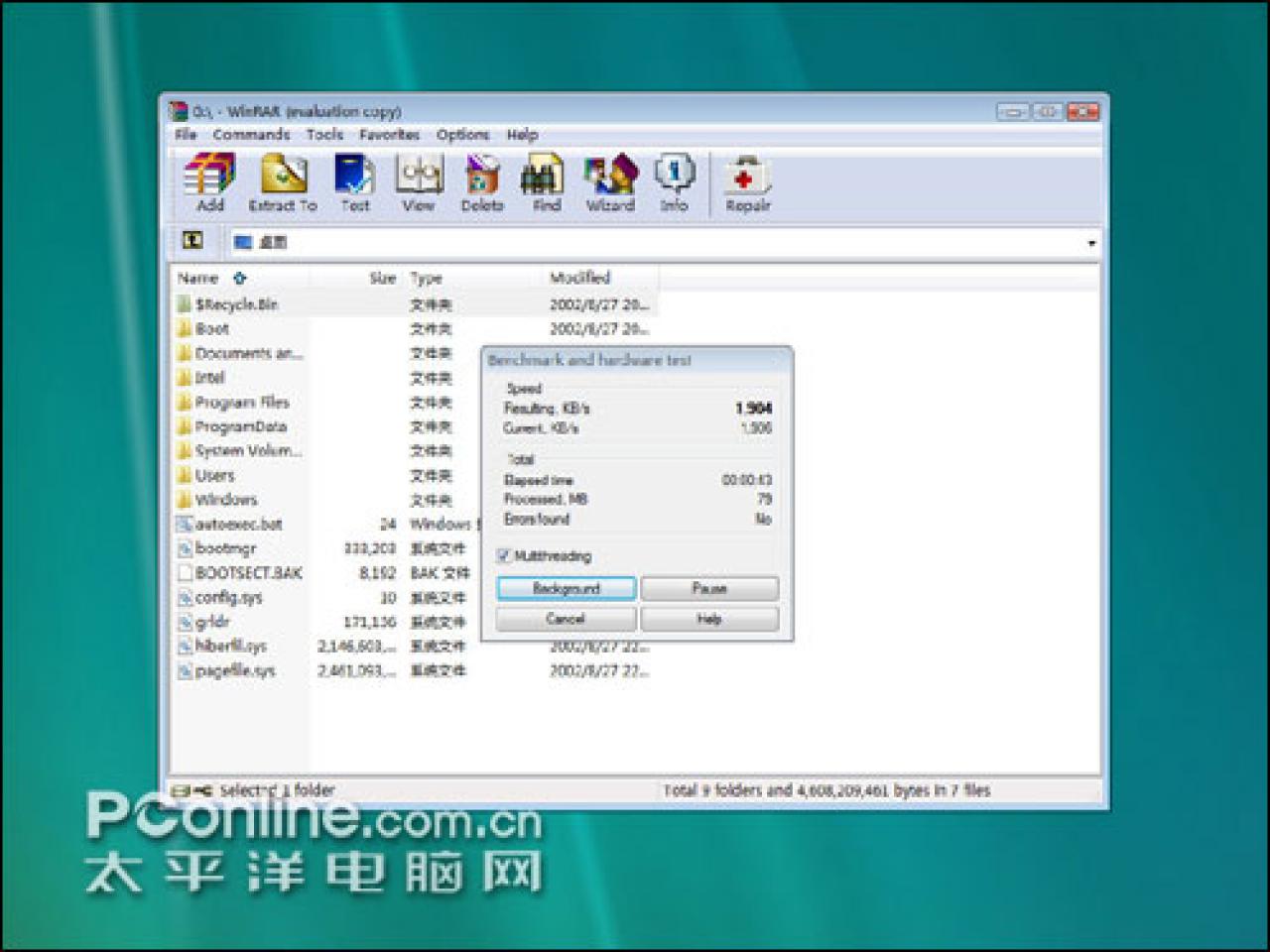Click the Total 9 folders status text

[827, 790]
